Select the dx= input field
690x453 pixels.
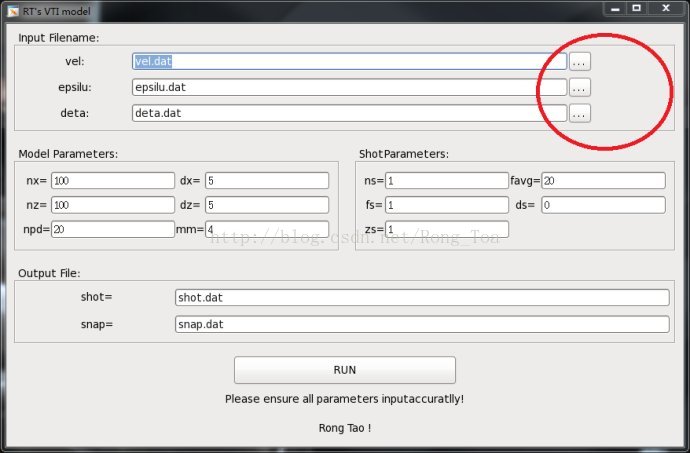pyautogui.click(x=267, y=180)
